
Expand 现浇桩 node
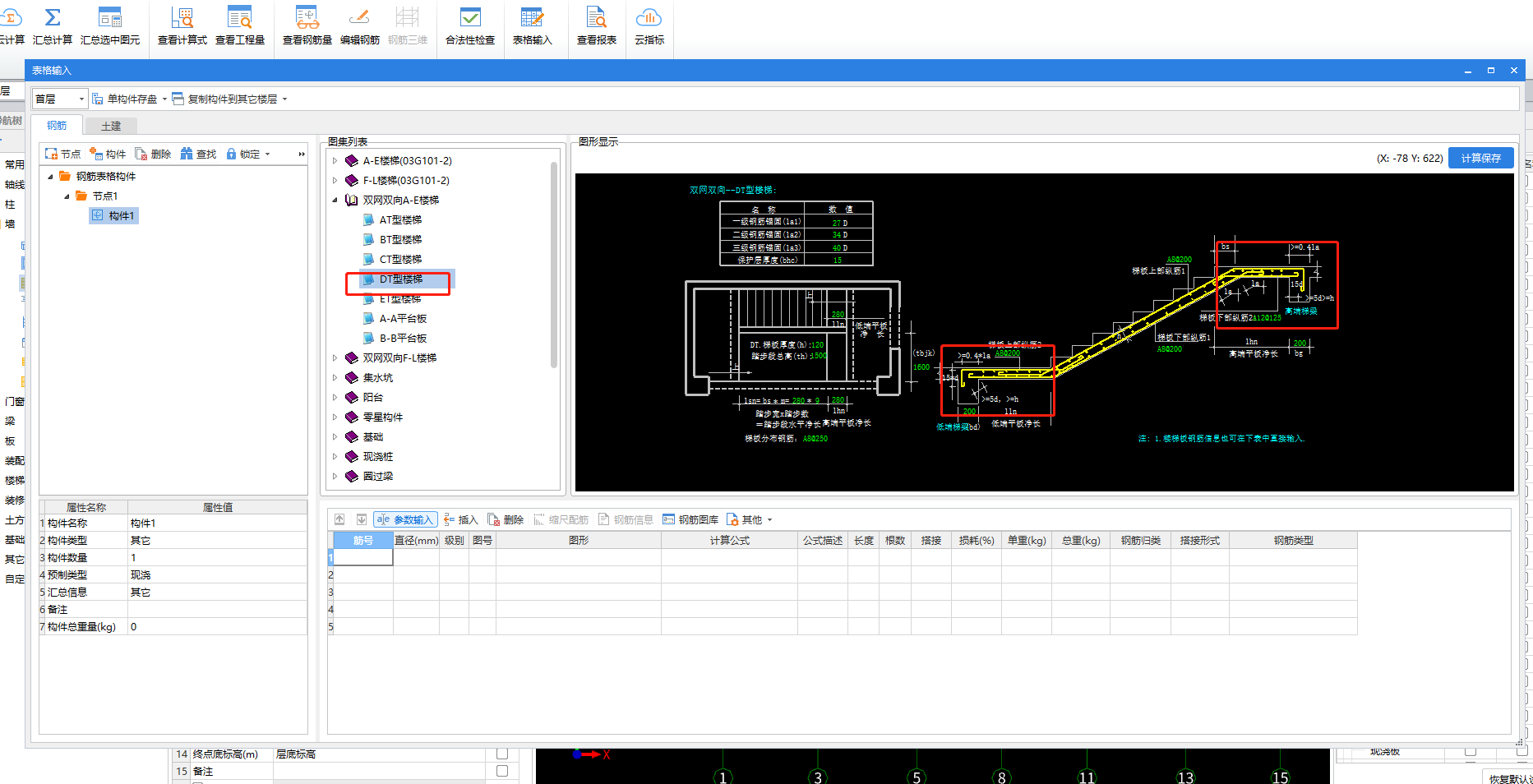click(x=335, y=456)
